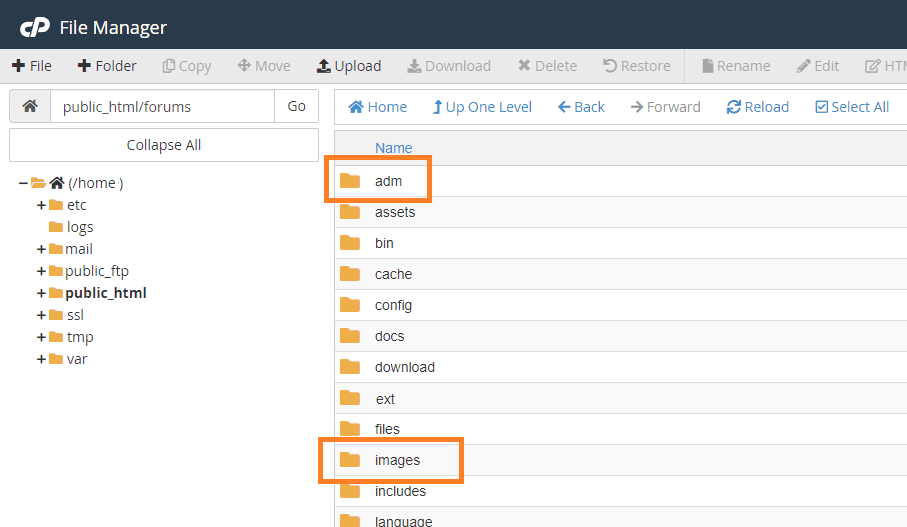This screenshot has width=907, height=527.
Task: Expand the etc folder in tree
Action: [41, 205]
